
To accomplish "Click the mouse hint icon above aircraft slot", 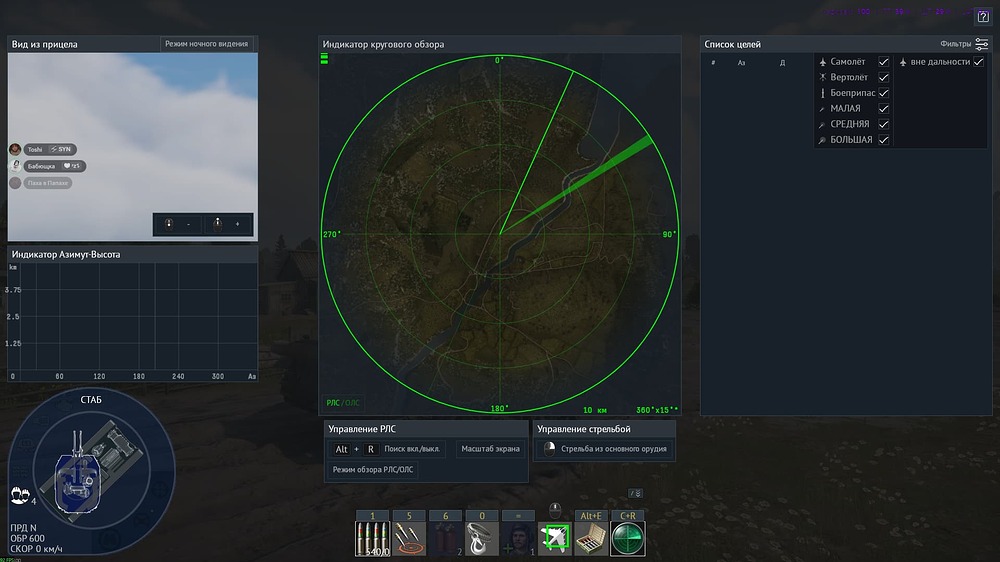I will pyautogui.click(x=555, y=508).
